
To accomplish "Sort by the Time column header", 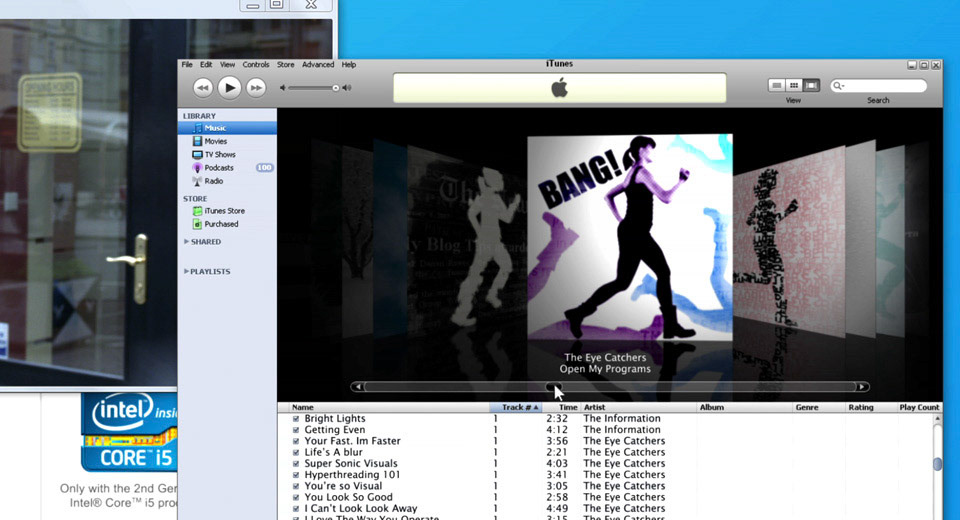I will [x=561, y=407].
